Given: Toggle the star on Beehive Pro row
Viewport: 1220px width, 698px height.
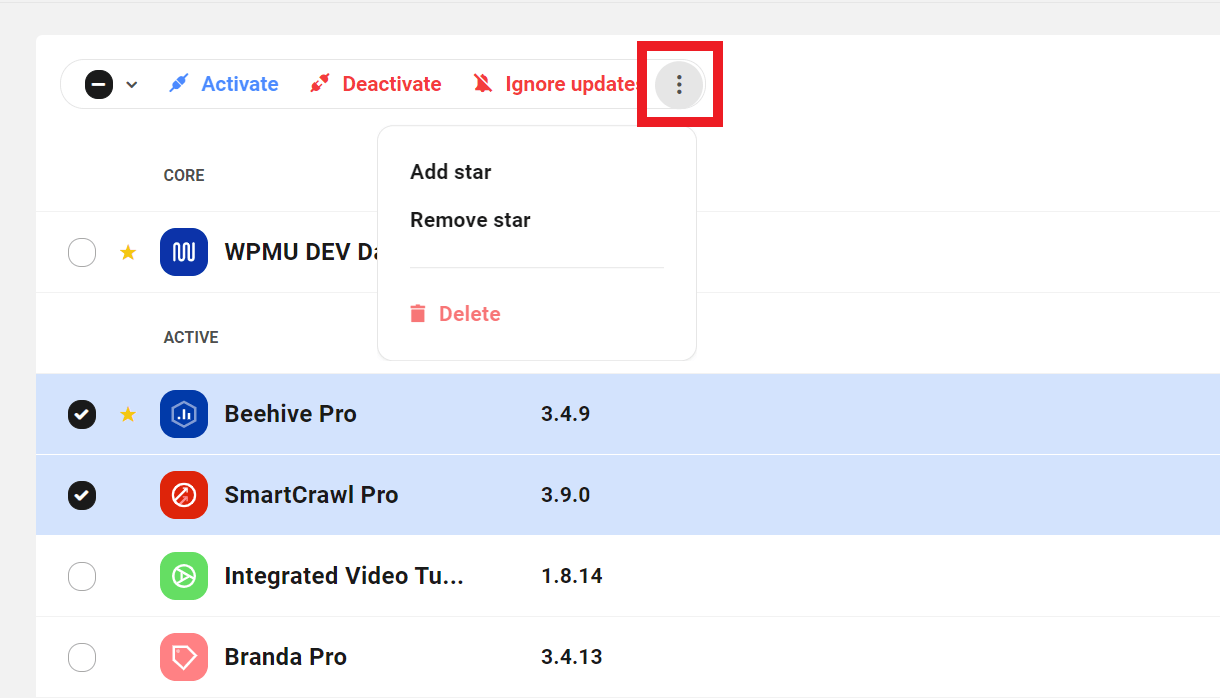Looking at the screenshot, I should 128,414.
